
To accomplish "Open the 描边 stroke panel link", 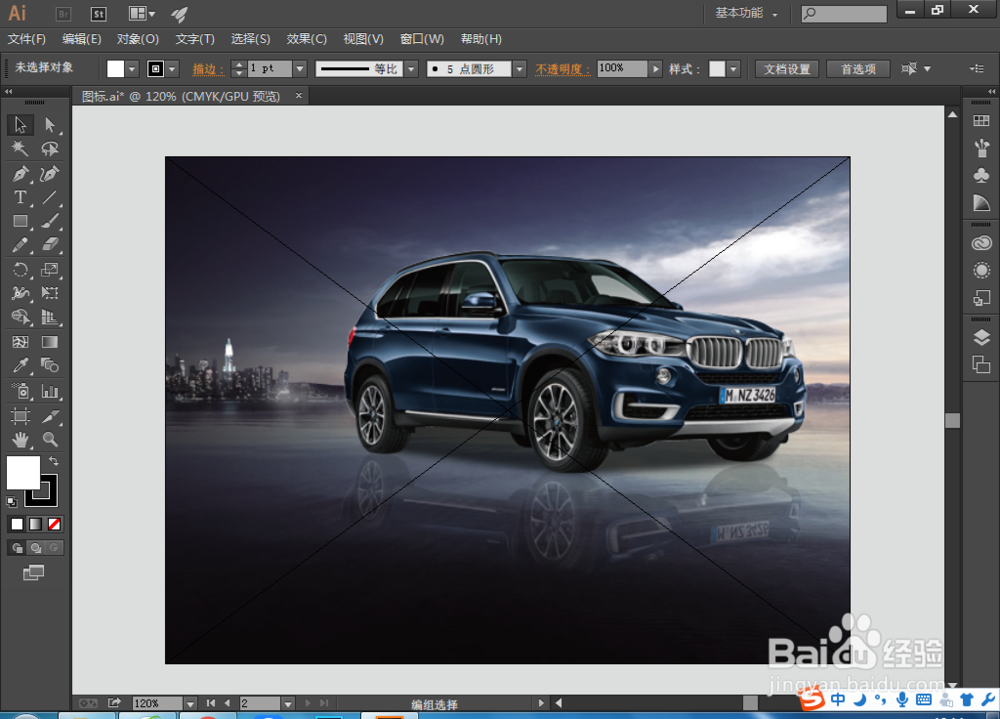I will [208, 69].
